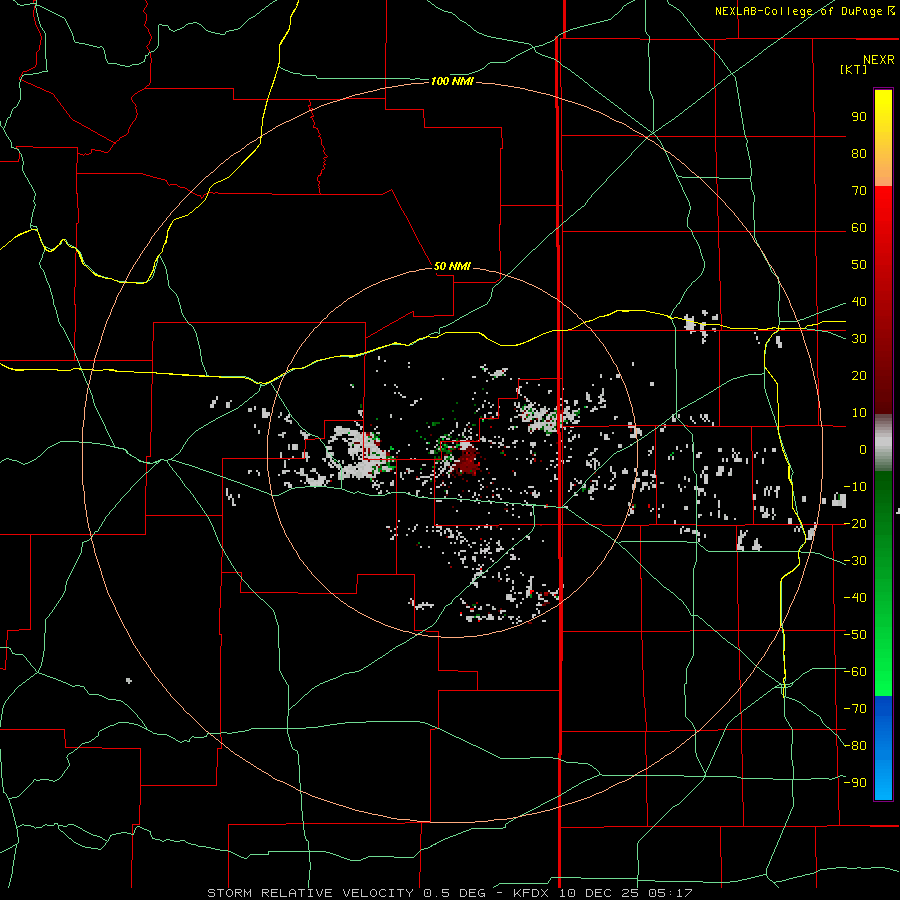Click the gray zero-velocity segment of the color bar
Screen dimensions: 900x900
883,443
